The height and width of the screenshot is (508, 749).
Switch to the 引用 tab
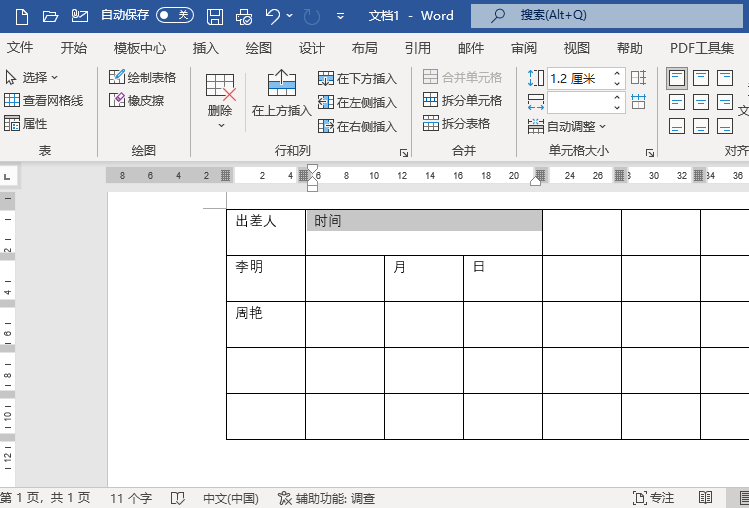pyautogui.click(x=417, y=48)
